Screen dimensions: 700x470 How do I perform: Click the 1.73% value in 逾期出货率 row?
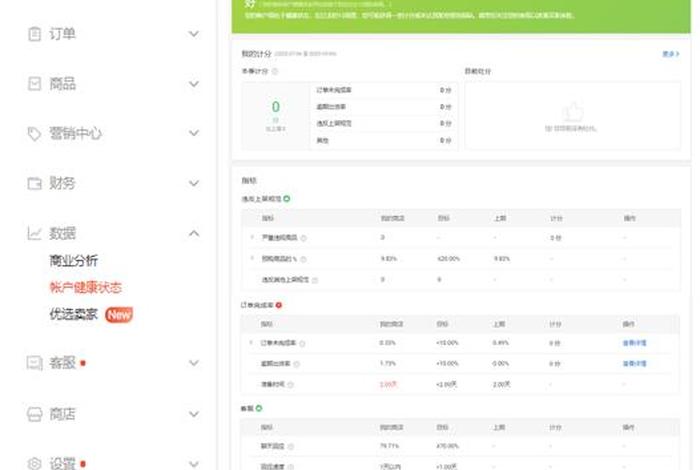pyautogui.click(x=388, y=363)
